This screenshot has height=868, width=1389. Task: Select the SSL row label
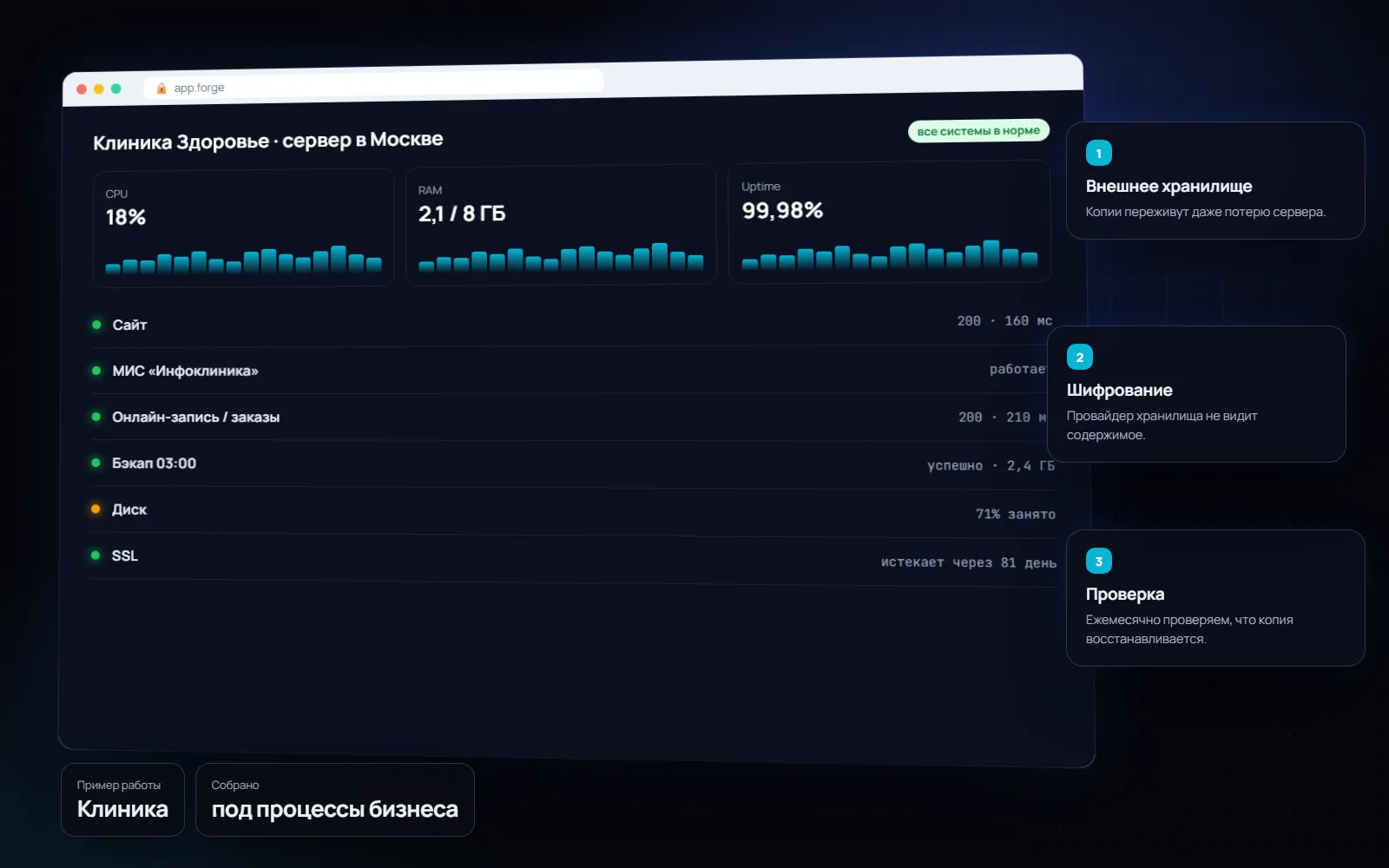point(124,556)
